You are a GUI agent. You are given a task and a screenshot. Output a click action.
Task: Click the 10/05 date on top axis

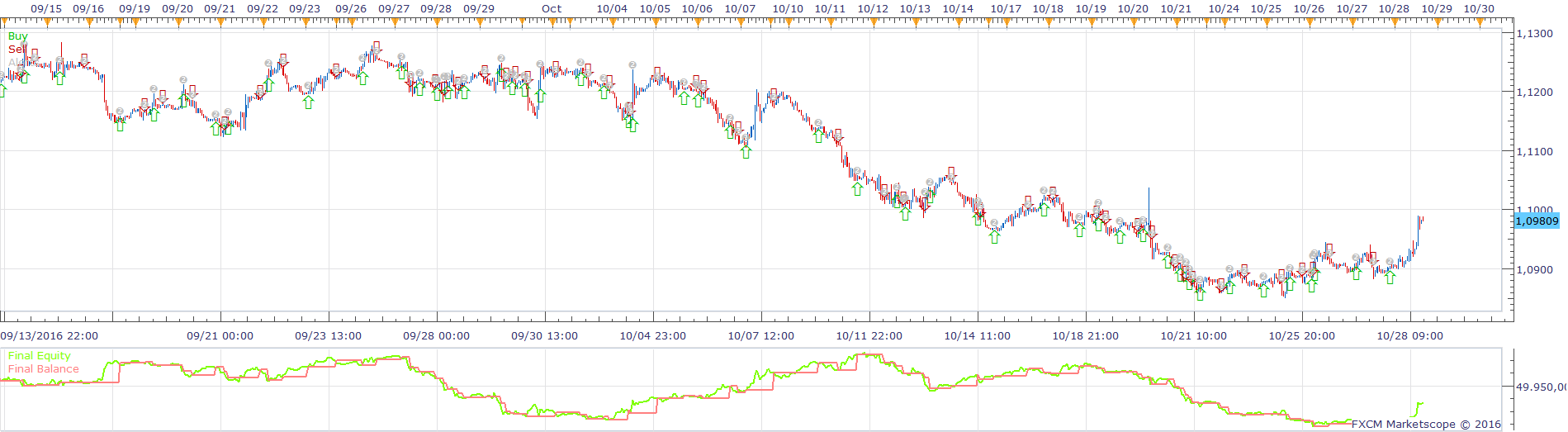[x=655, y=9]
